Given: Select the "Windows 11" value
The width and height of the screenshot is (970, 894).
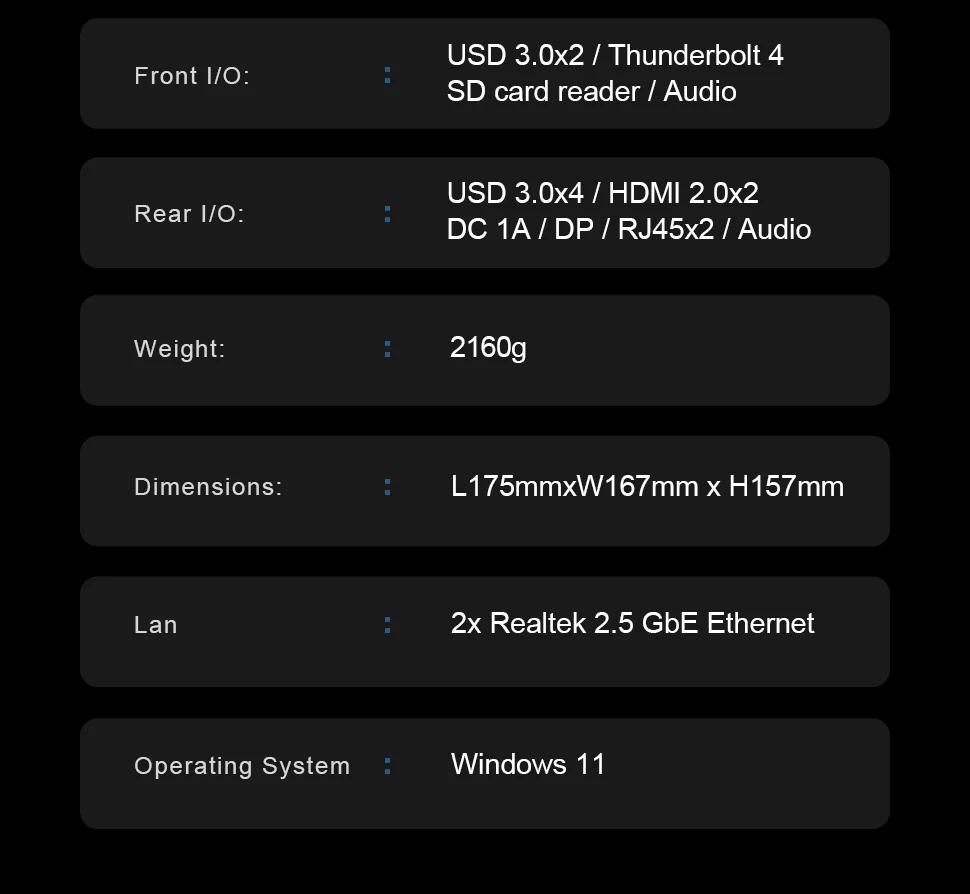Looking at the screenshot, I should [x=528, y=764].
